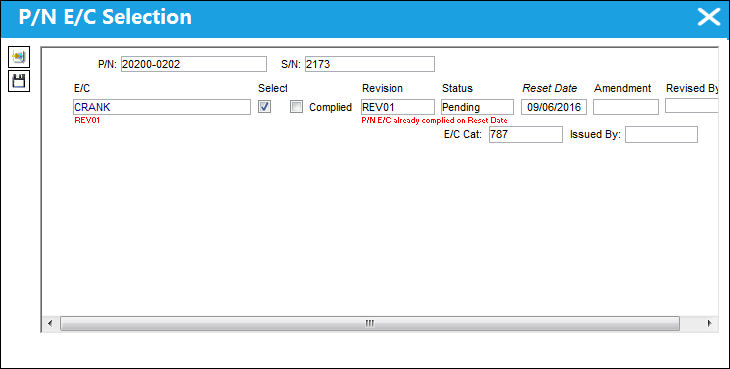Click the empty Issued By field

pos(661,135)
